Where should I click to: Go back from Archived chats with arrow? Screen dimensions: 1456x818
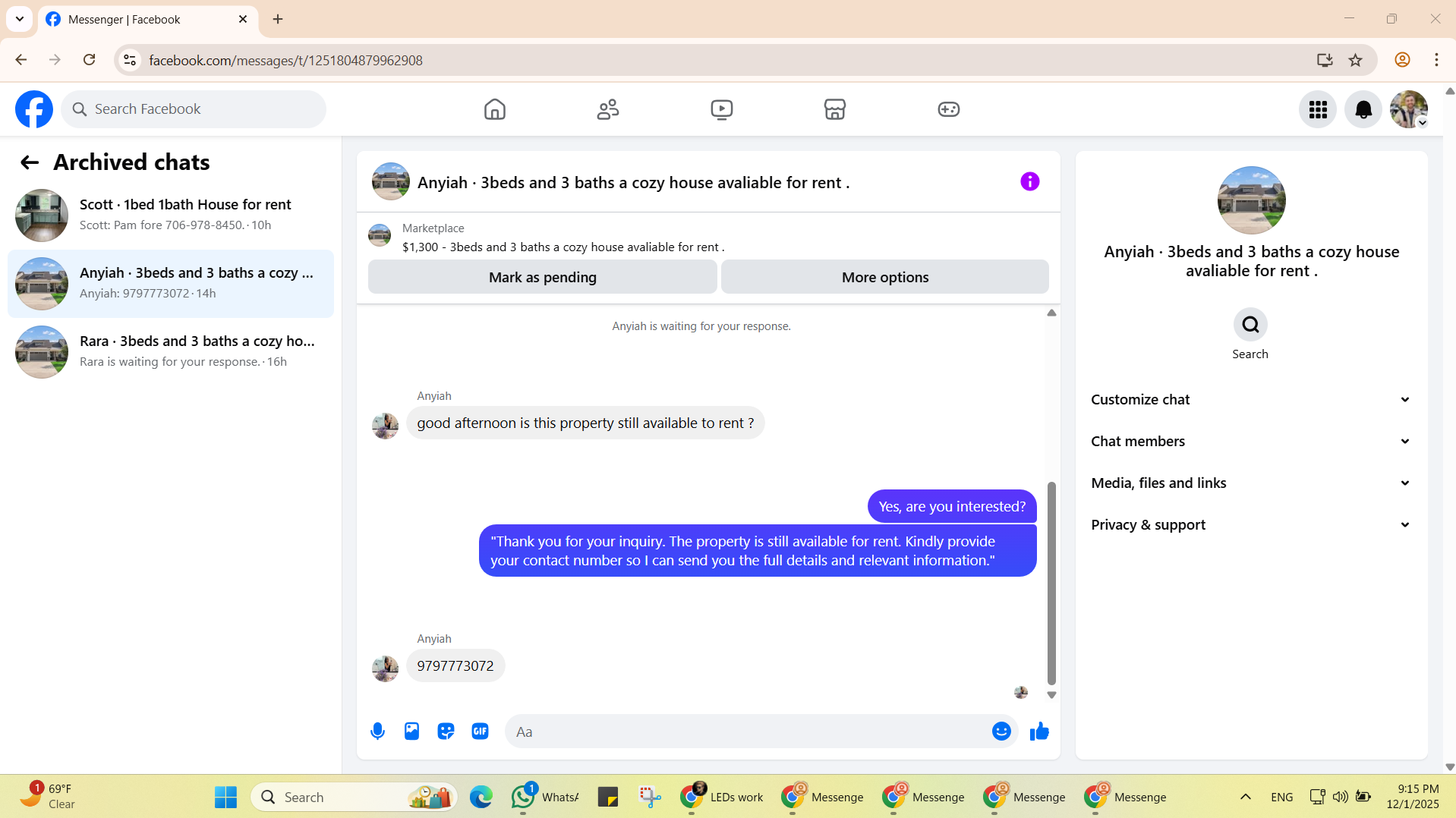point(30,162)
